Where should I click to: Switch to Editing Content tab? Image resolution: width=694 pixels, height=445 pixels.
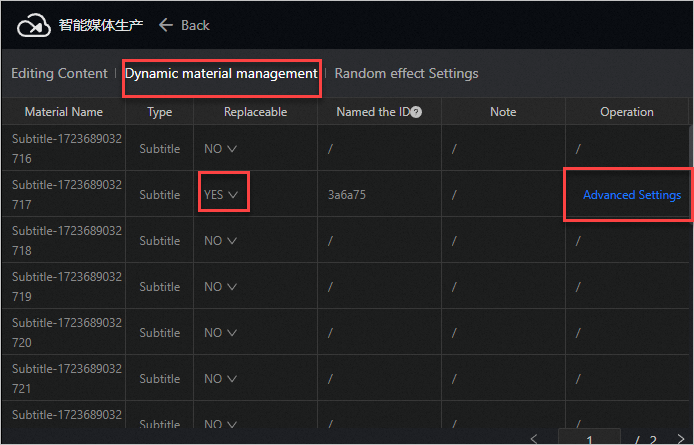59,73
